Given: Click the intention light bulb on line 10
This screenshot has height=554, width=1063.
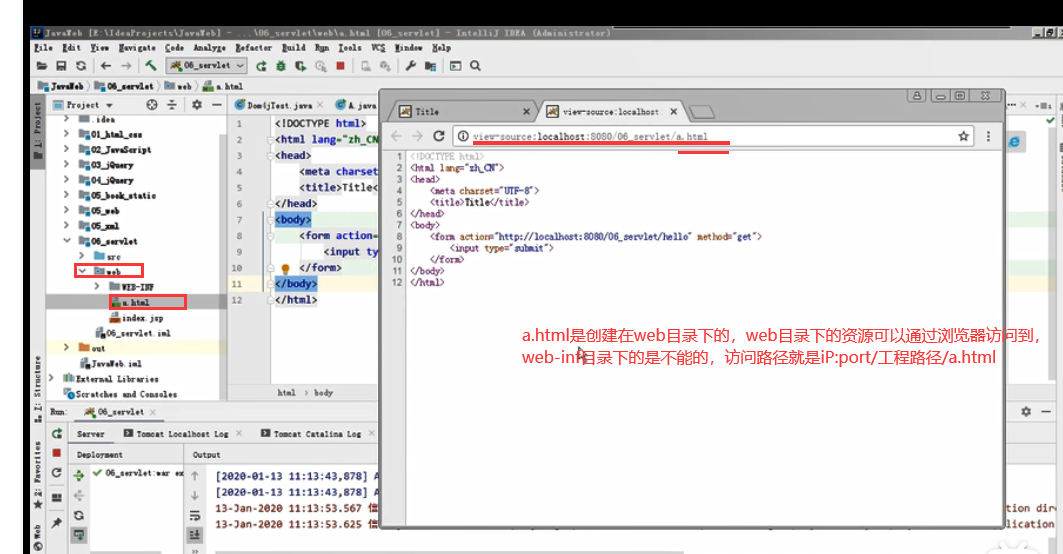Looking at the screenshot, I should tap(285, 269).
